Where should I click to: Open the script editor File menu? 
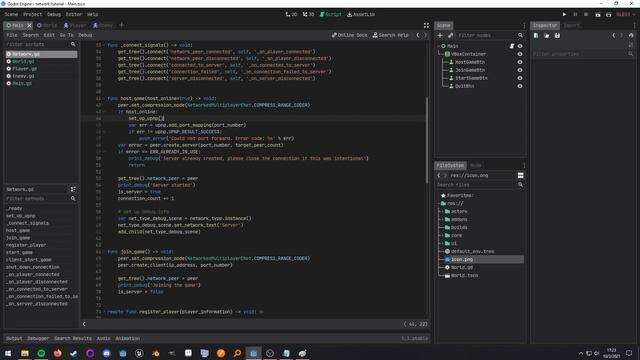(12, 36)
